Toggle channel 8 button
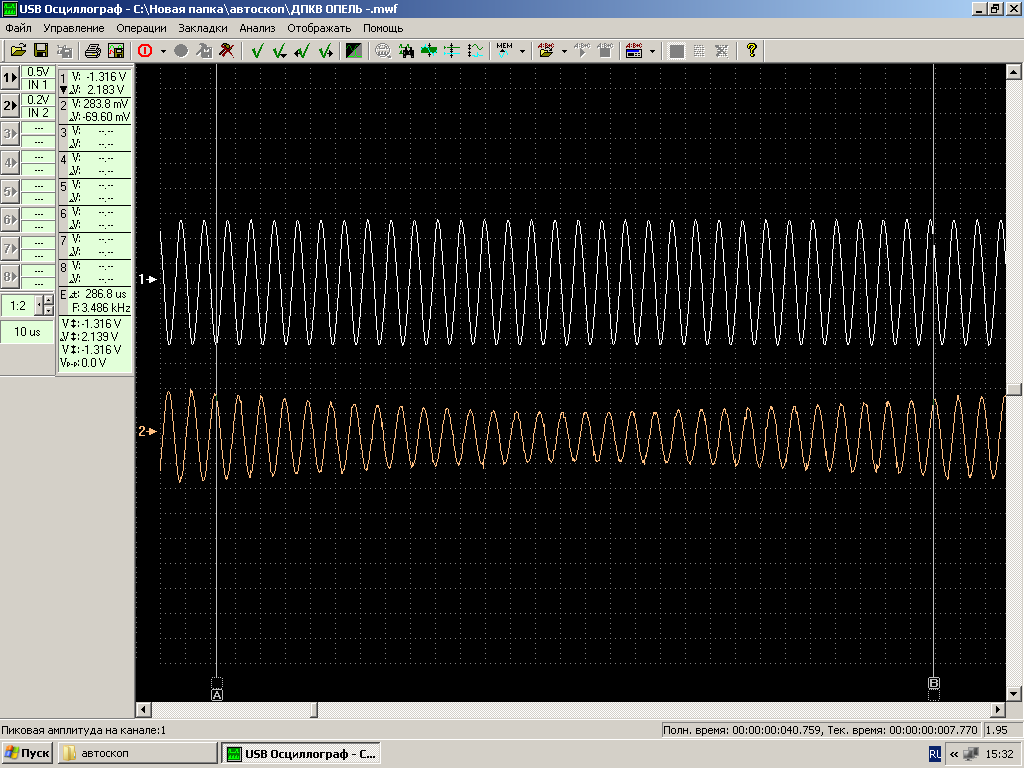 click(10, 277)
